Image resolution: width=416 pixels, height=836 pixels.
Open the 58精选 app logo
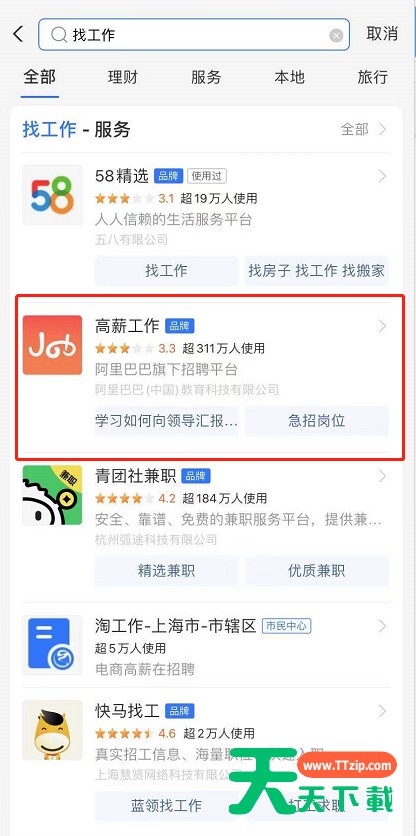tap(52, 195)
